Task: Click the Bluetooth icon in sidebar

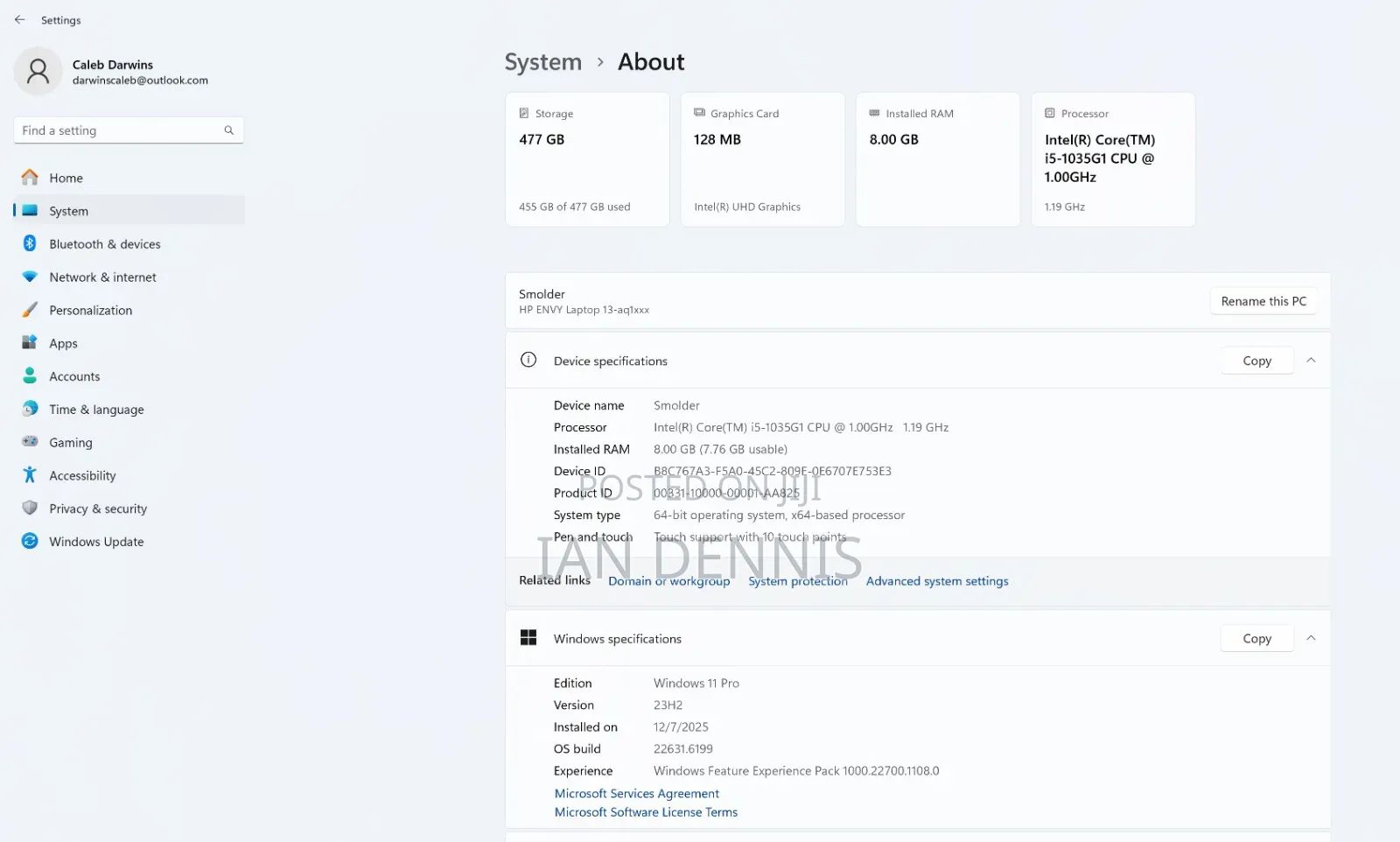Action: click(30, 243)
